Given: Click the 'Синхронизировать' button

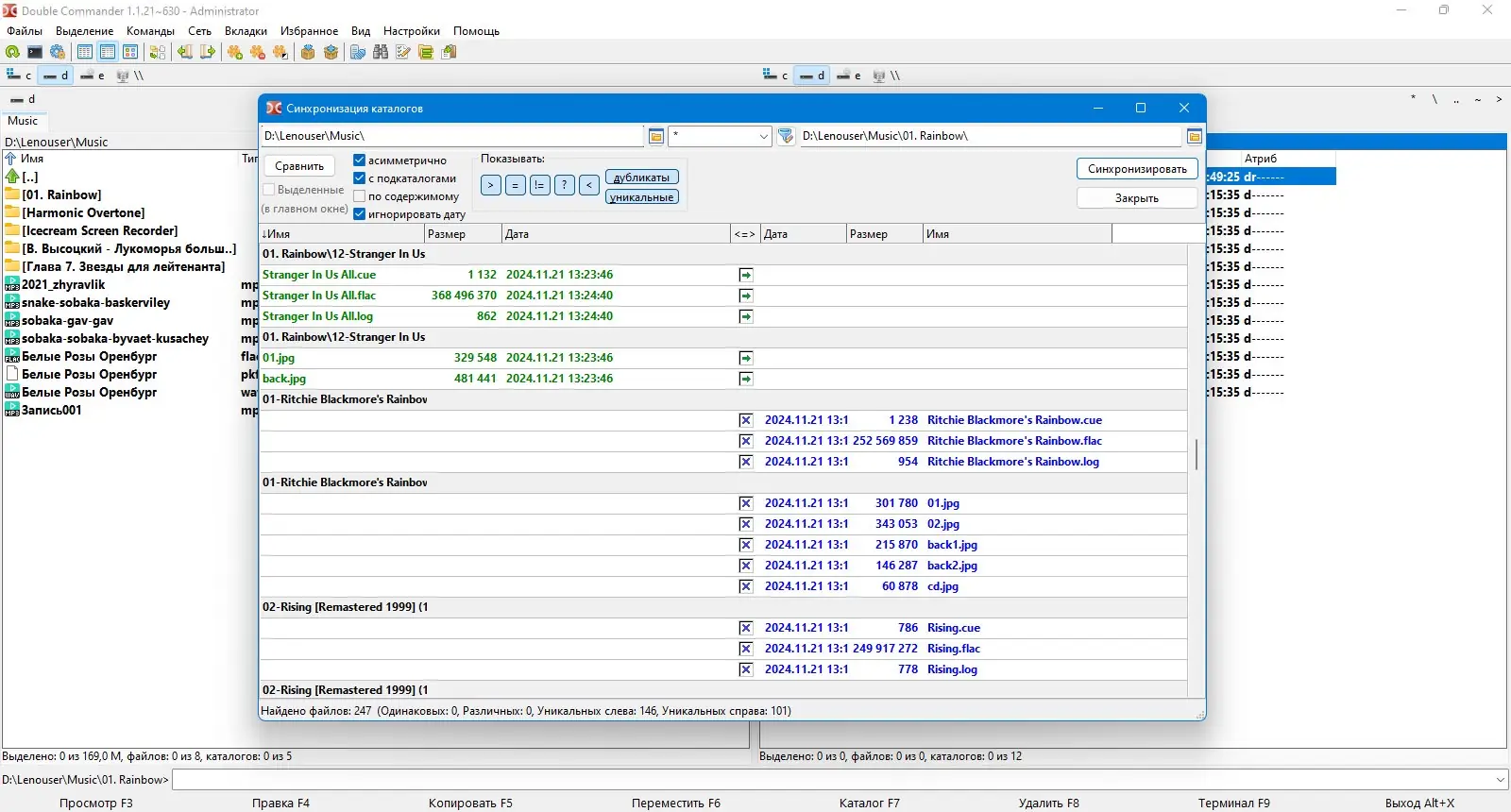Looking at the screenshot, I should pos(1137,169).
